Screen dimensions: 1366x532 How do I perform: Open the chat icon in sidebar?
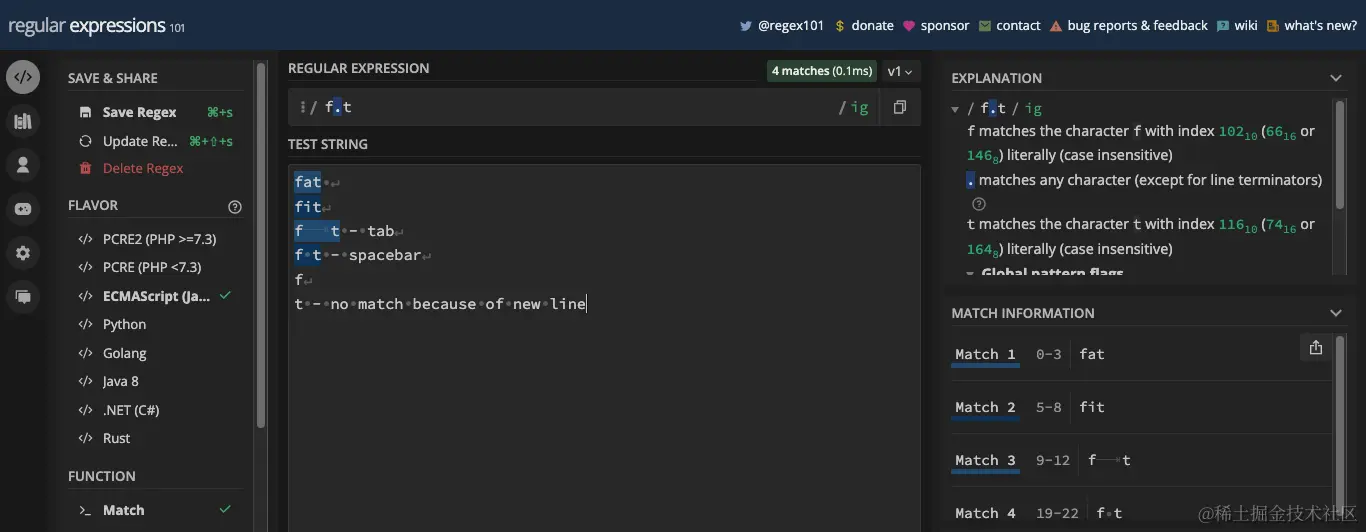[x=23, y=297]
